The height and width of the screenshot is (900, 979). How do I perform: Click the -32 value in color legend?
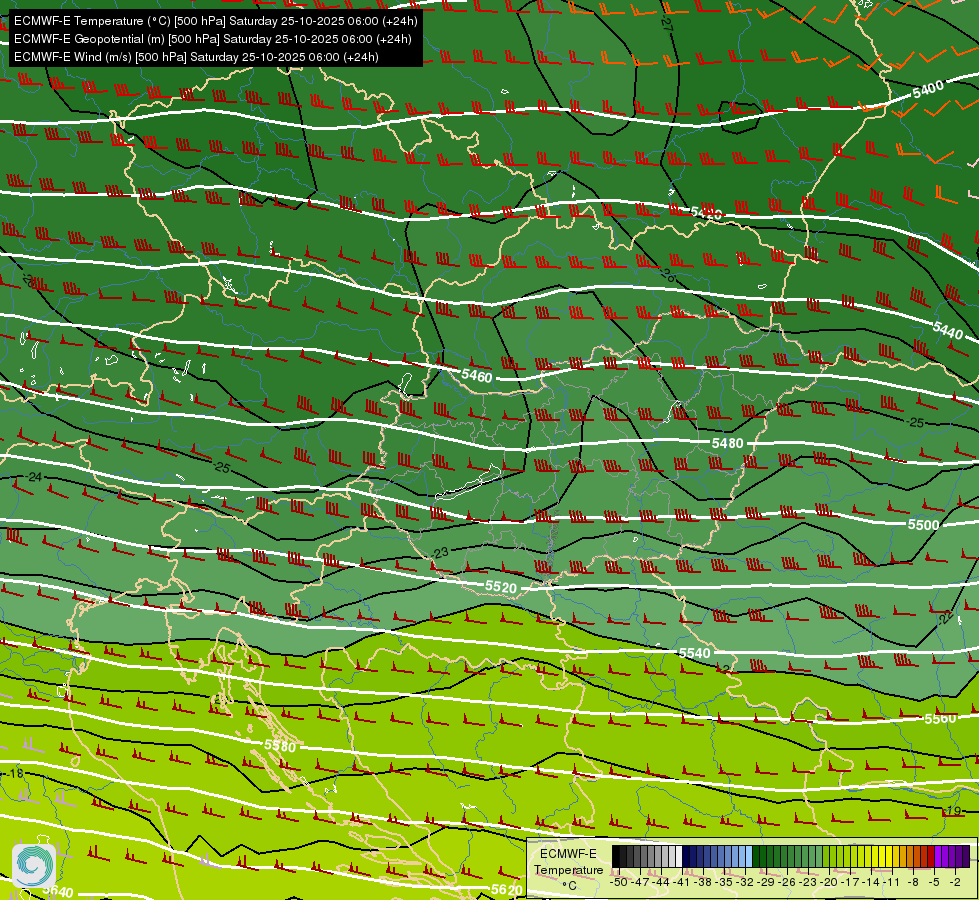click(x=745, y=882)
